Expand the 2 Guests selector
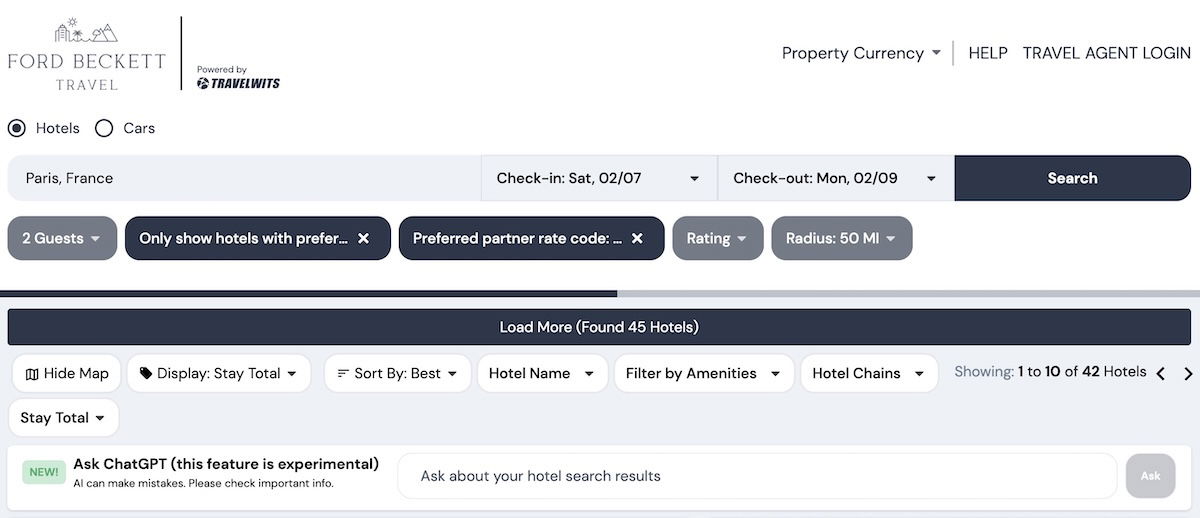The height and width of the screenshot is (518, 1200). pyautogui.click(x=62, y=238)
